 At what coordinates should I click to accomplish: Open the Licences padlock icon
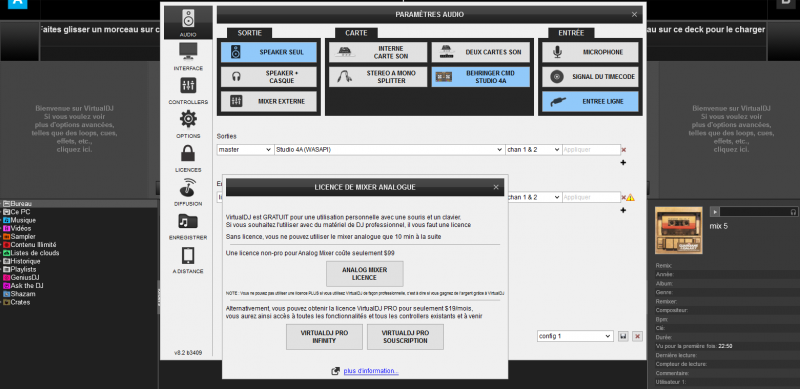pos(188,153)
